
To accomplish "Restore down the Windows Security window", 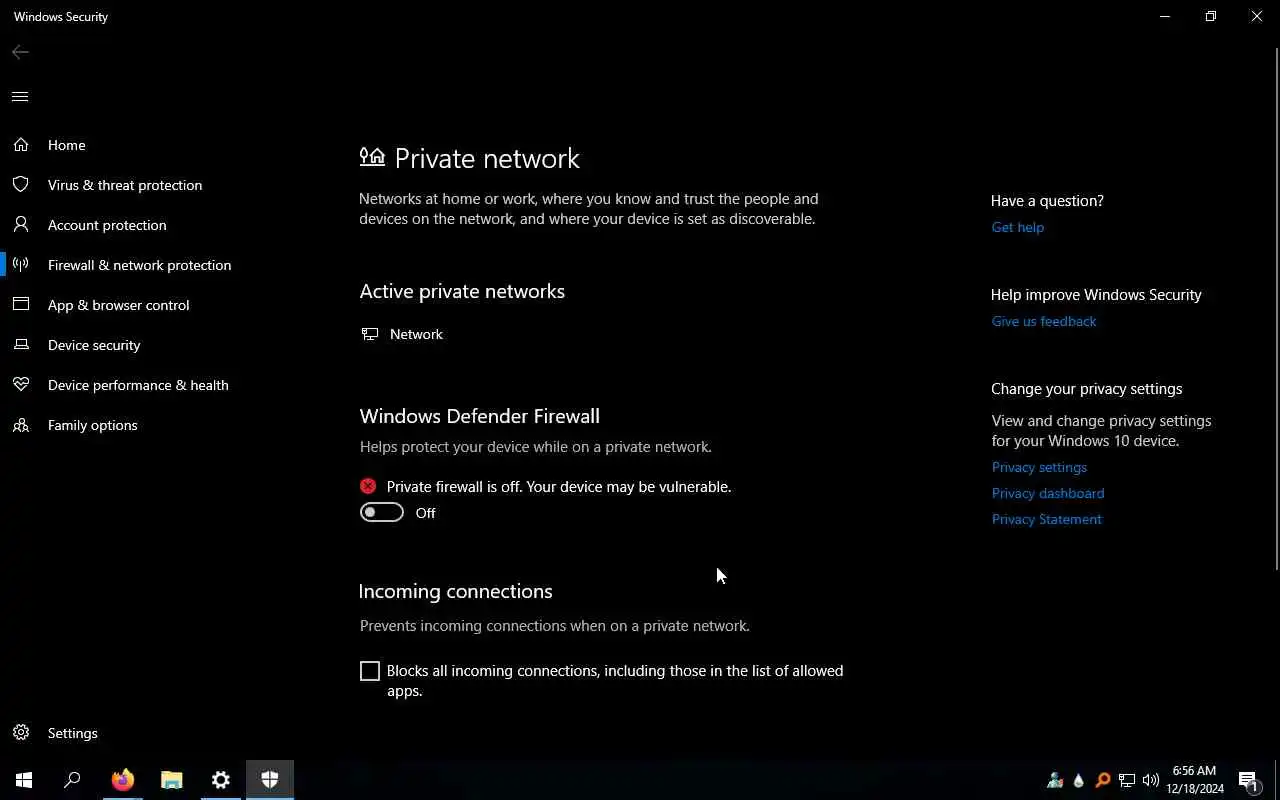I will pos(1211,16).
